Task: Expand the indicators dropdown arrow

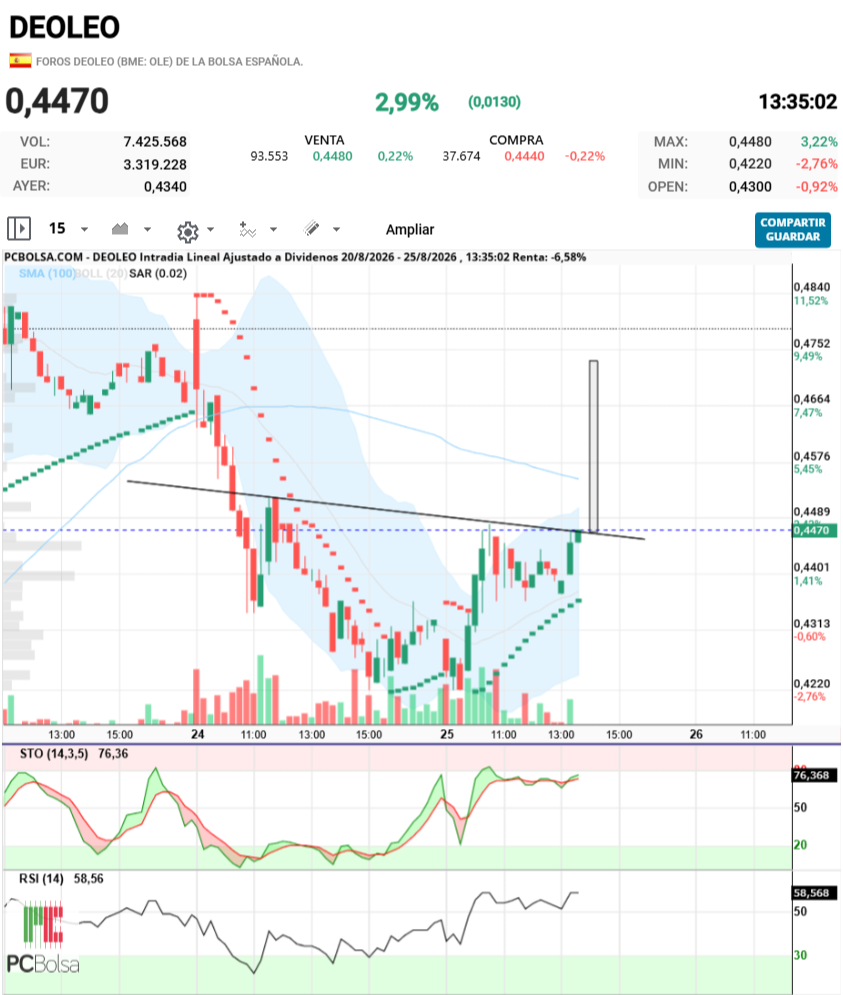Action: [x=274, y=229]
